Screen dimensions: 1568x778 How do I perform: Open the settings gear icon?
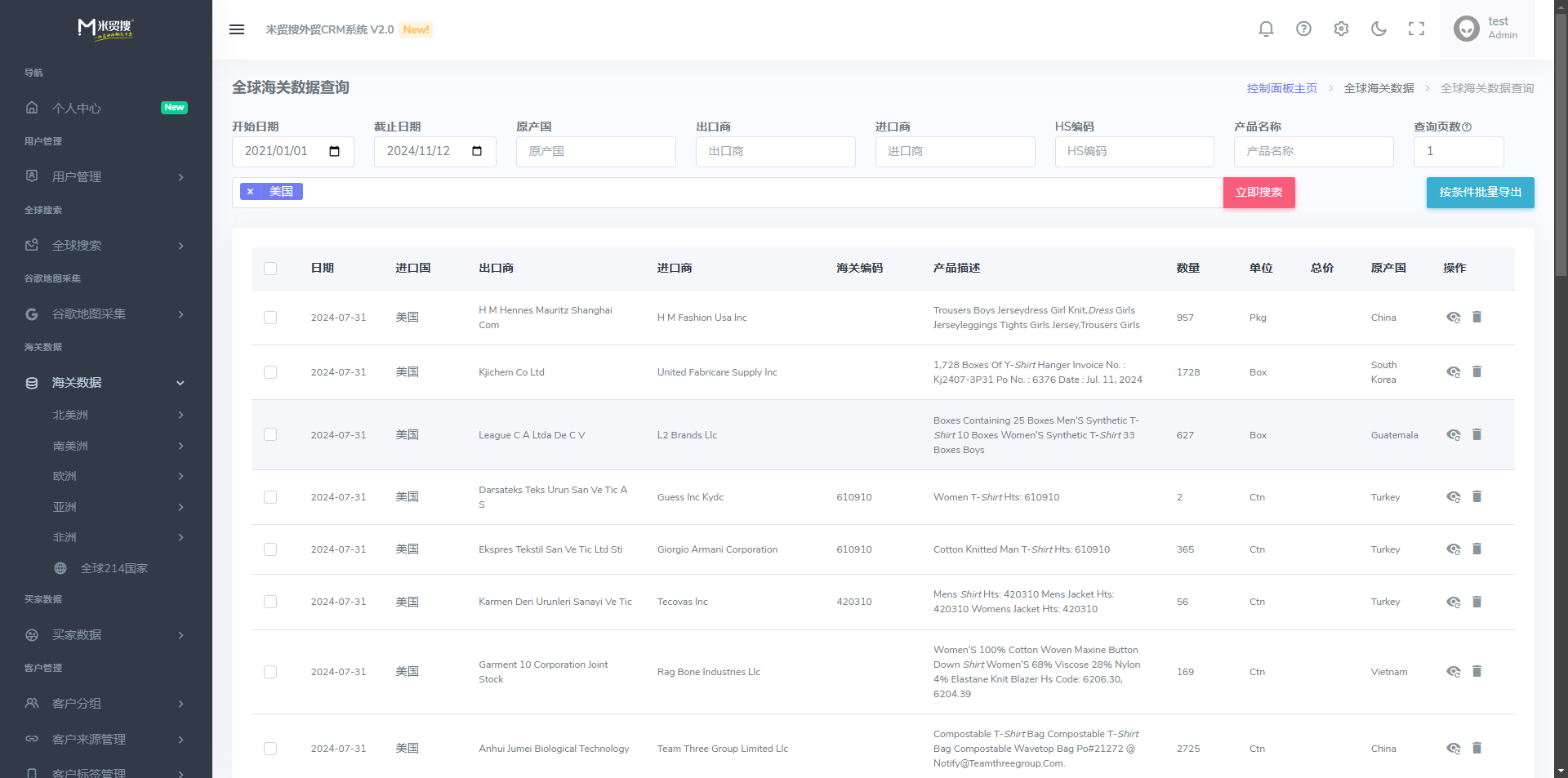pos(1341,29)
